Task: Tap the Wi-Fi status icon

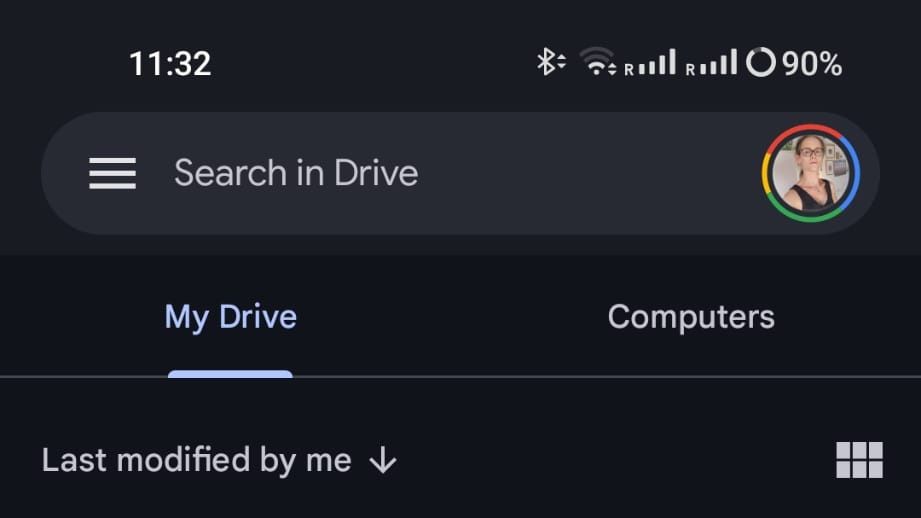Action: (597, 62)
